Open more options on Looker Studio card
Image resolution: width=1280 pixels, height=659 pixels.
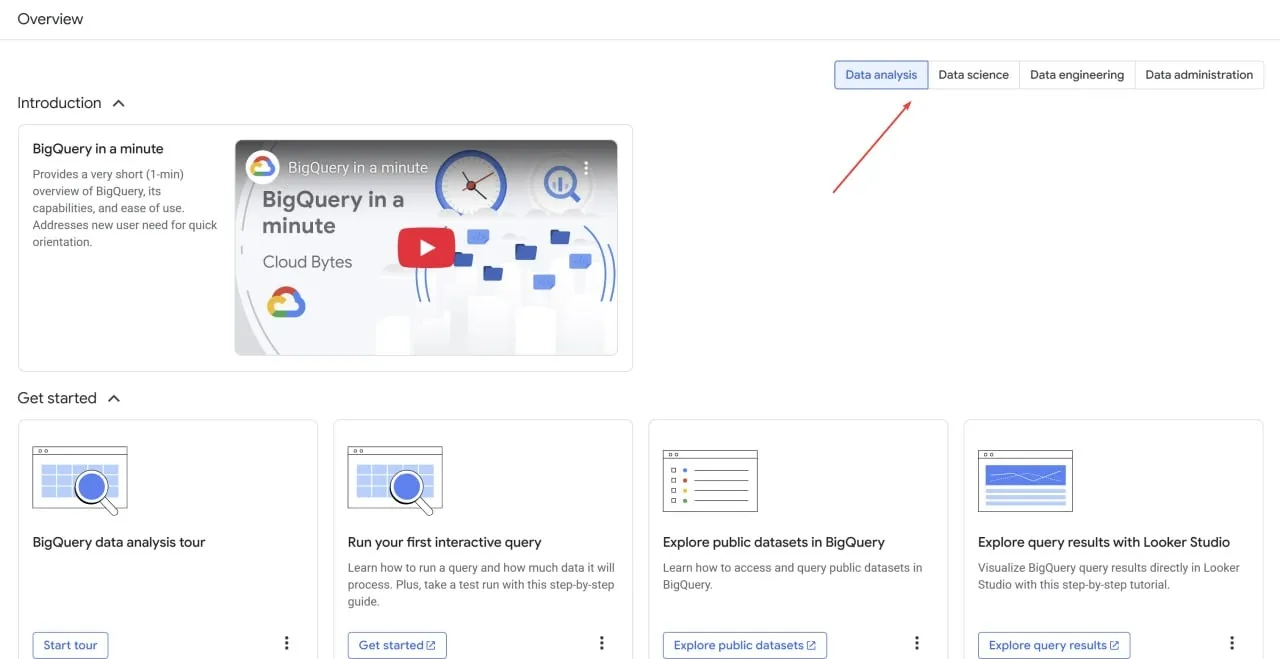pos(1232,643)
